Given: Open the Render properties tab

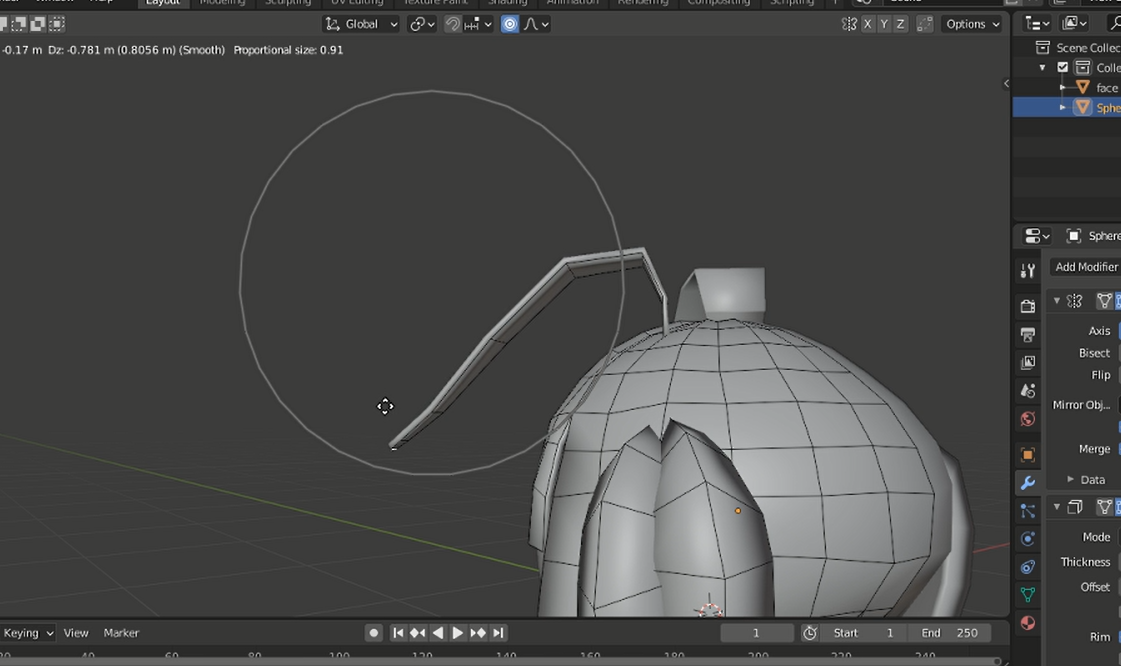Looking at the screenshot, I should [1028, 307].
